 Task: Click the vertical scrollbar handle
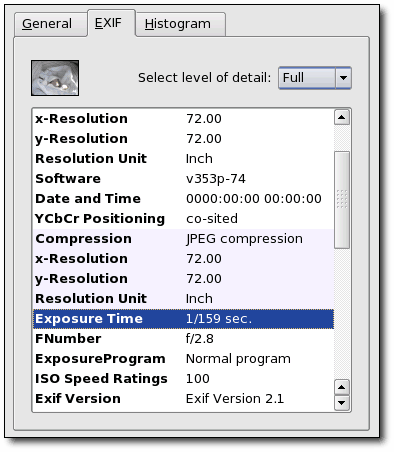[342, 200]
